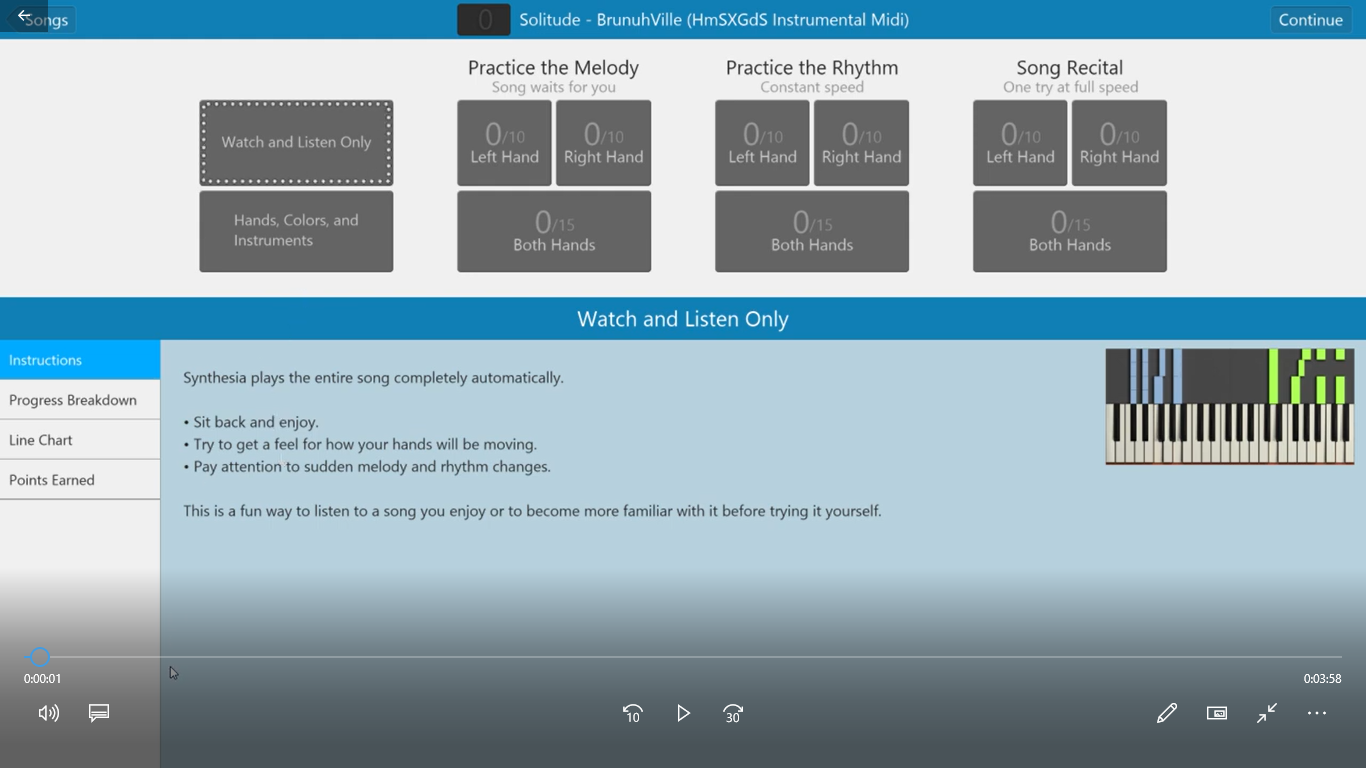Switch to Progress Breakdown tab
Screen dimensions: 1366x768
tap(80, 400)
